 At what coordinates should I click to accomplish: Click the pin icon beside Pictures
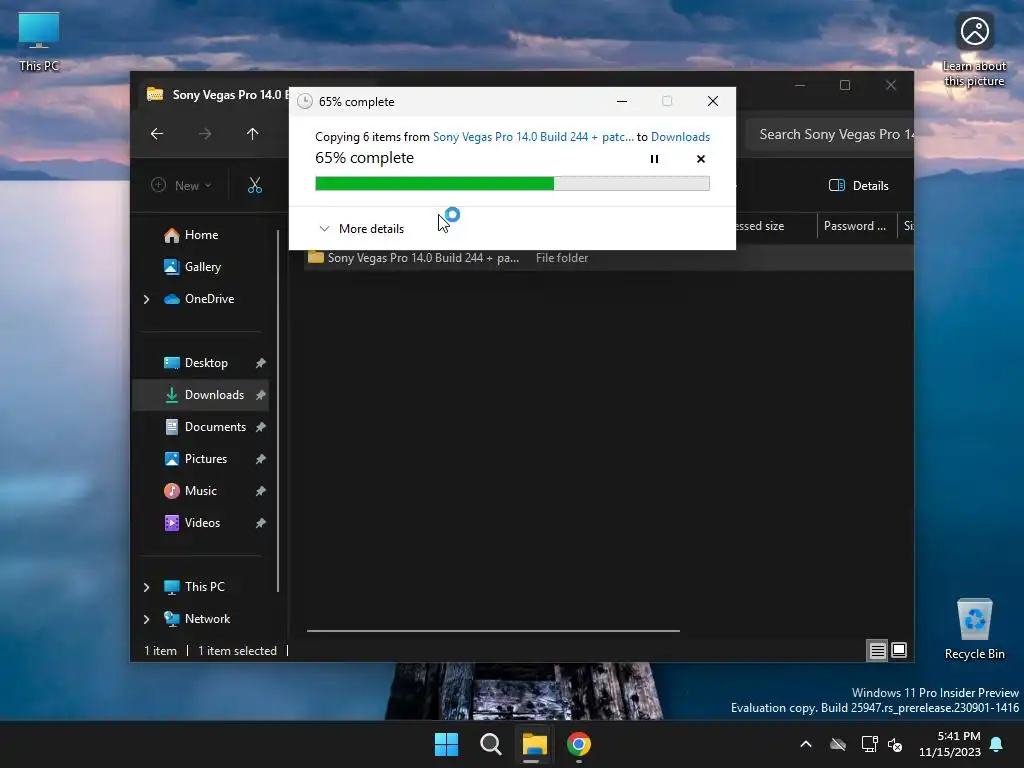tap(261, 459)
